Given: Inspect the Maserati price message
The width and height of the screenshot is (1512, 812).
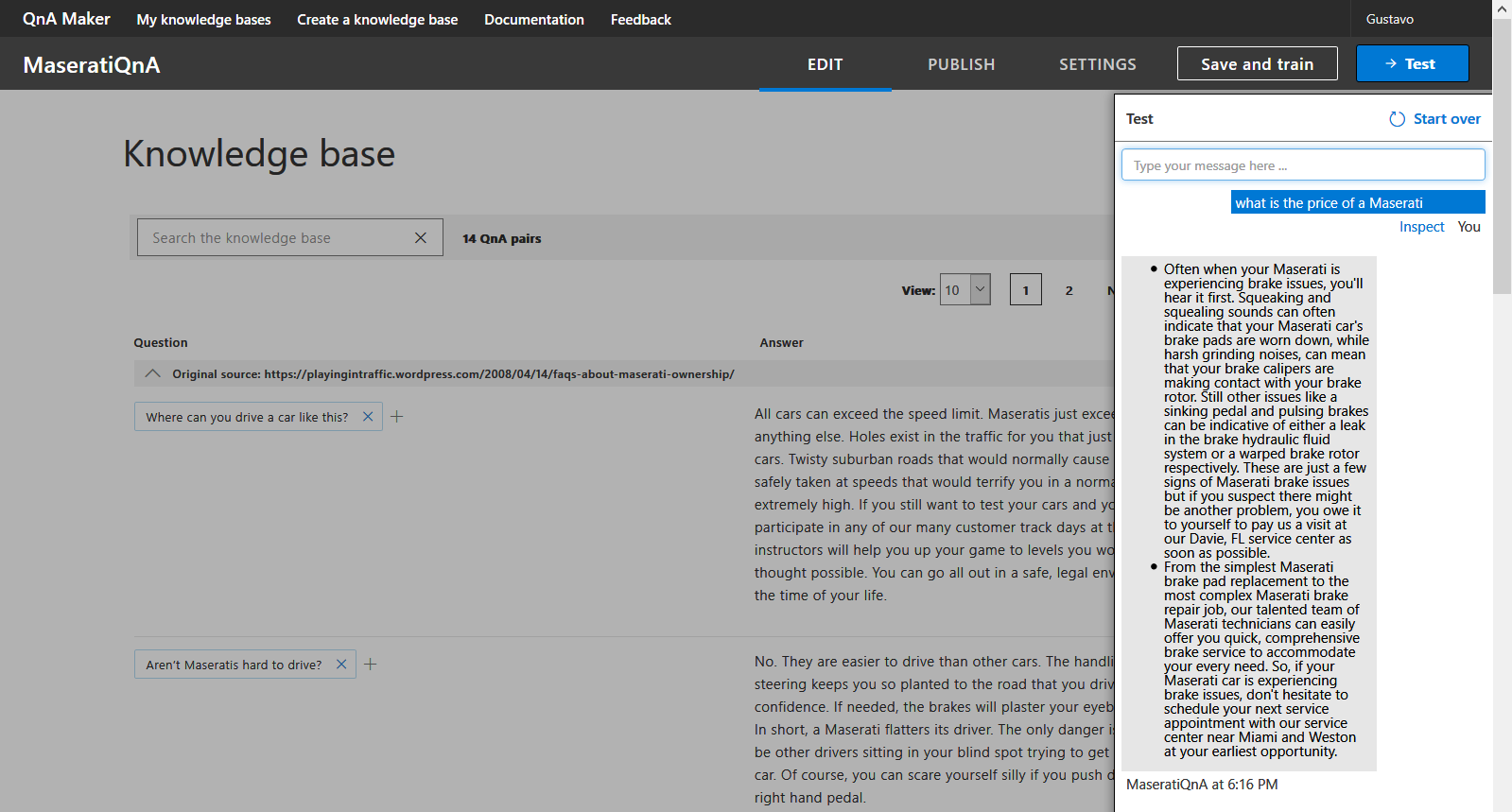Looking at the screenshot, I should [1422, 227].
